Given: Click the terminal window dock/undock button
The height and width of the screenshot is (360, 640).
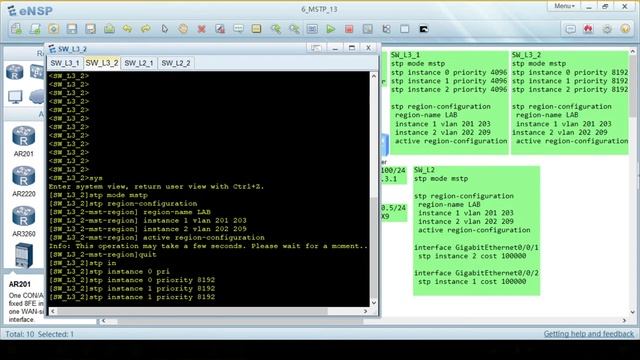Looking at the screenshot, I should coord(316,48).
